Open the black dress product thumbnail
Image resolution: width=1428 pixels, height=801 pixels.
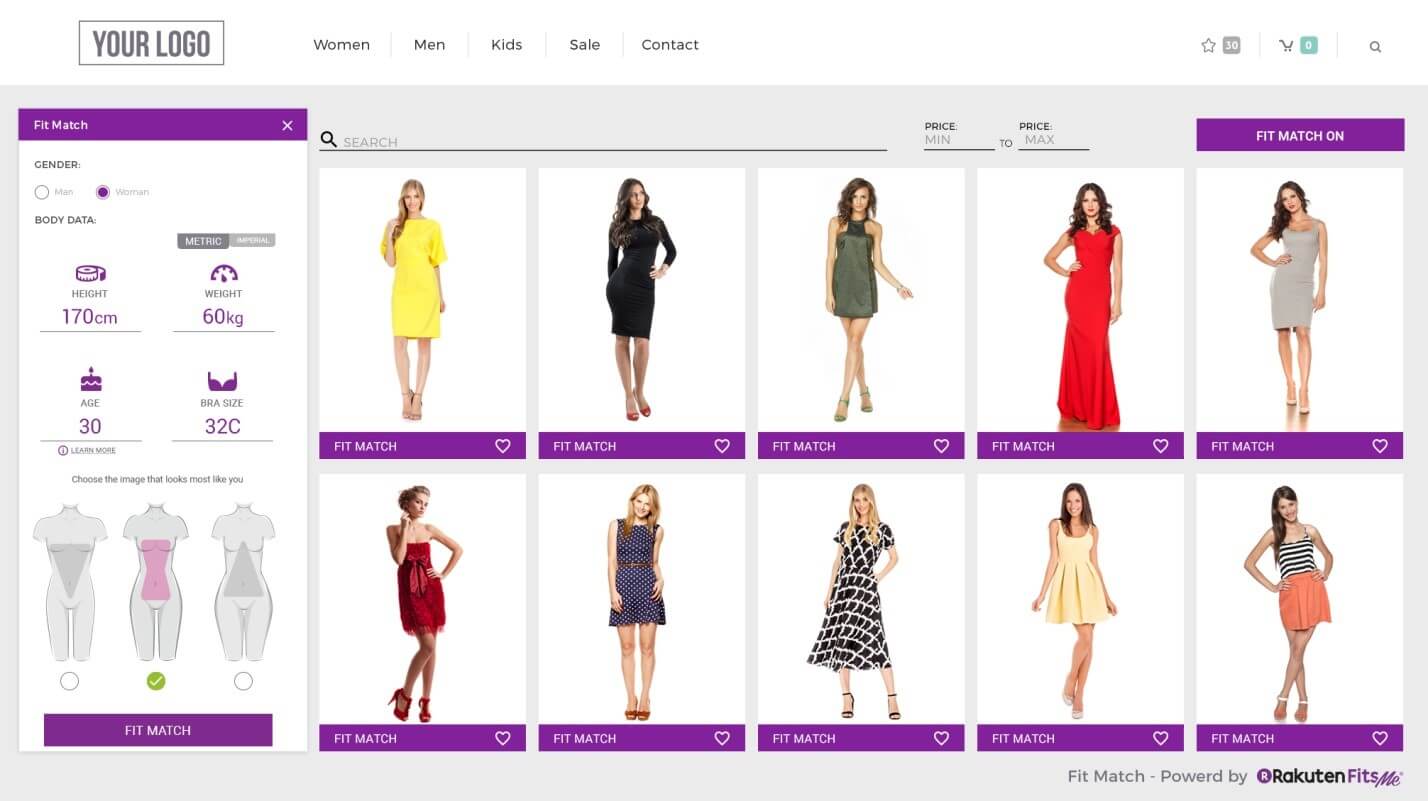pos(641,299)
